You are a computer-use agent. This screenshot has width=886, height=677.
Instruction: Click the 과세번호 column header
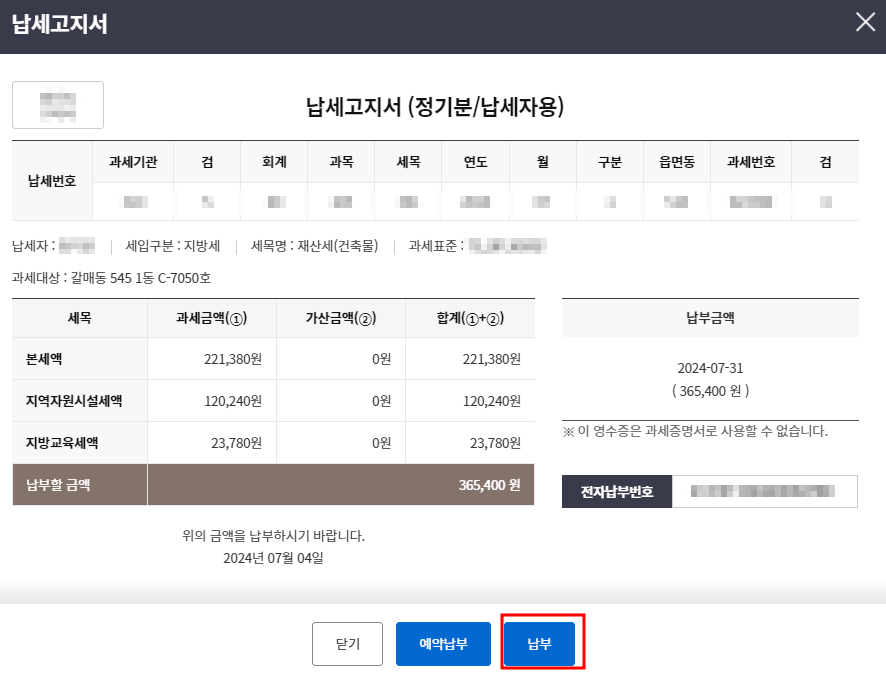click(x=750, y=162)
